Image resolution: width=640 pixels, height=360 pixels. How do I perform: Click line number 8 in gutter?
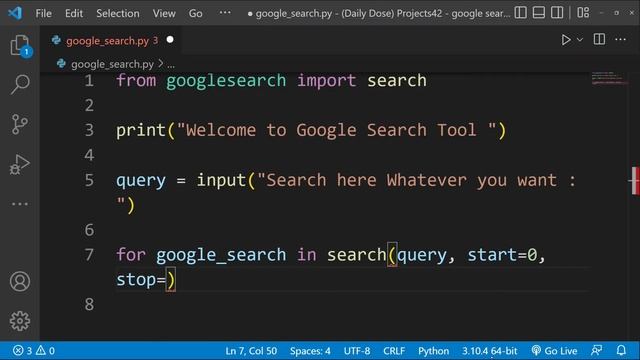pos(89,304)
